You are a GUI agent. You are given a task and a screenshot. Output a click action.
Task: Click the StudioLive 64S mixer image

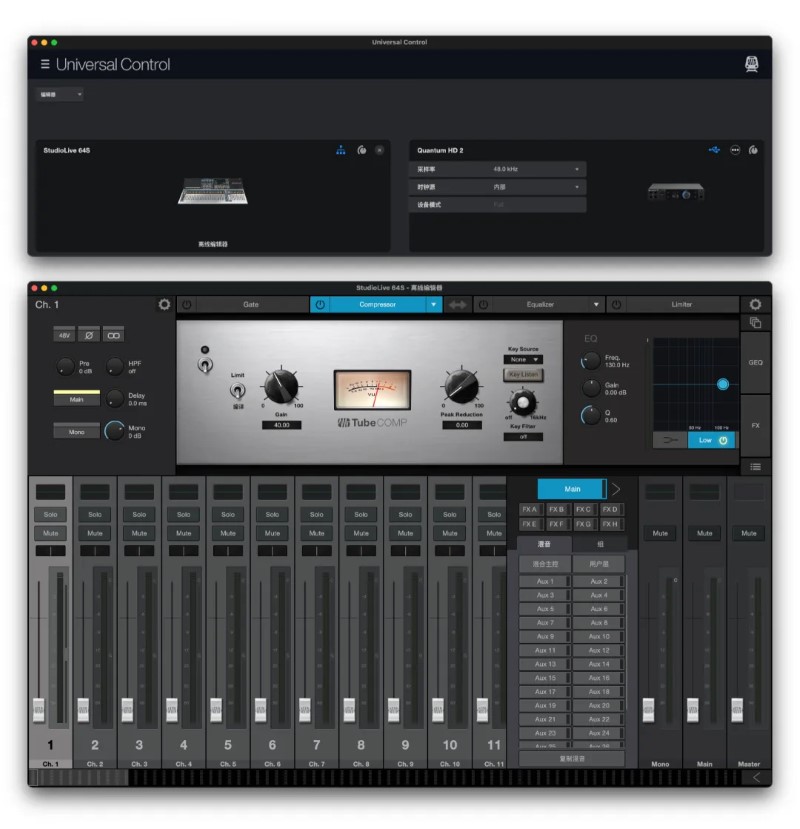213,191
